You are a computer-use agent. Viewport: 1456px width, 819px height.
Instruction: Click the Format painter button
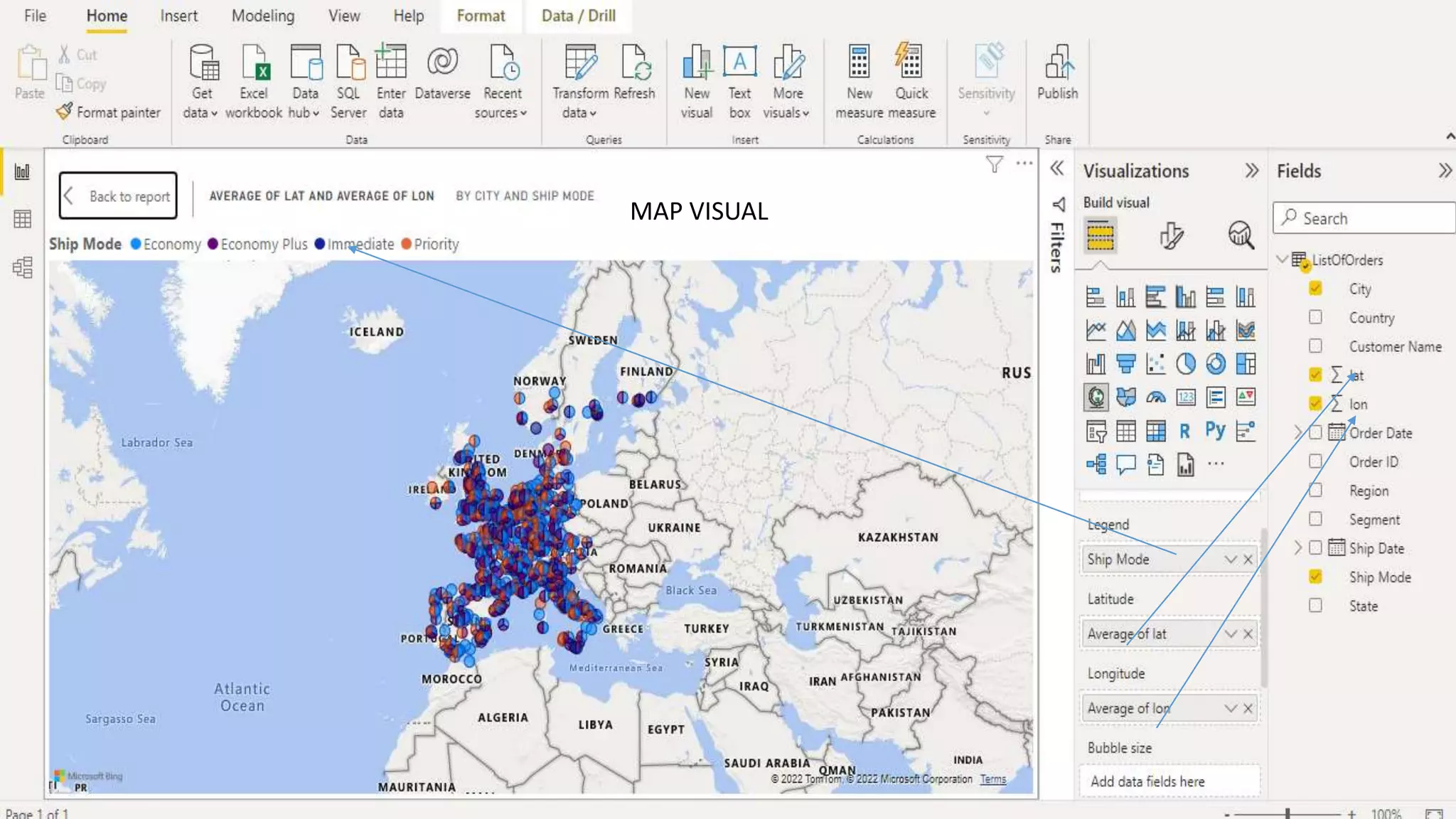coord(109,112)
